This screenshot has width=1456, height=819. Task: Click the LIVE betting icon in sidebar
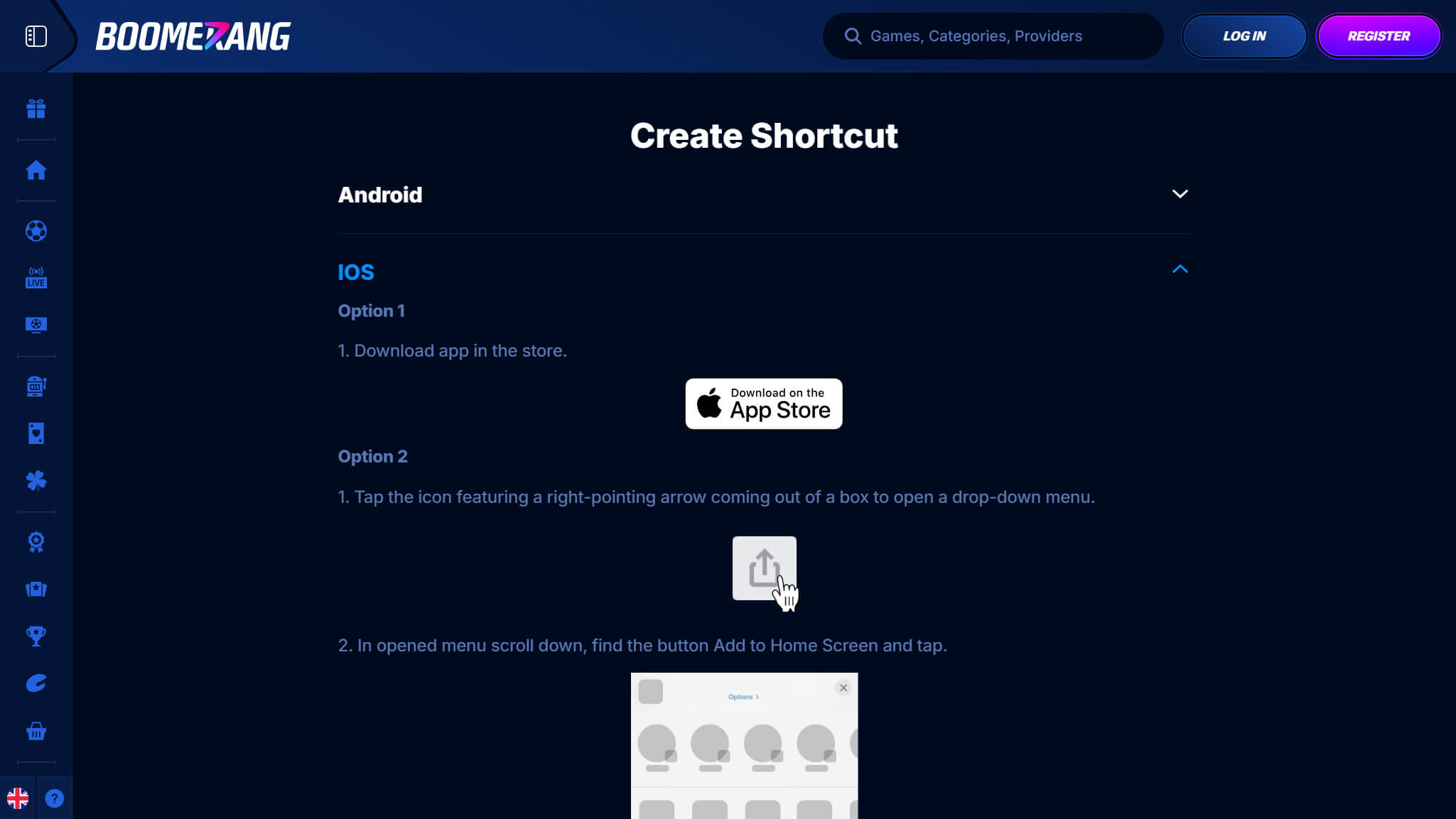(x=36, y=278)
